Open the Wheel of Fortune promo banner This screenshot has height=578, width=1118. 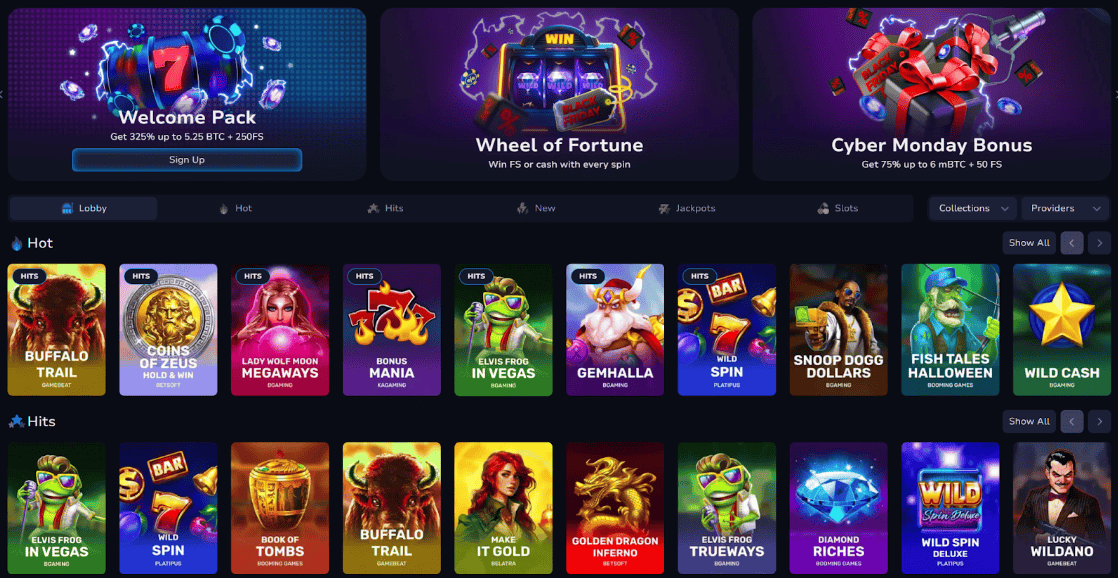(x=559, y=94)
